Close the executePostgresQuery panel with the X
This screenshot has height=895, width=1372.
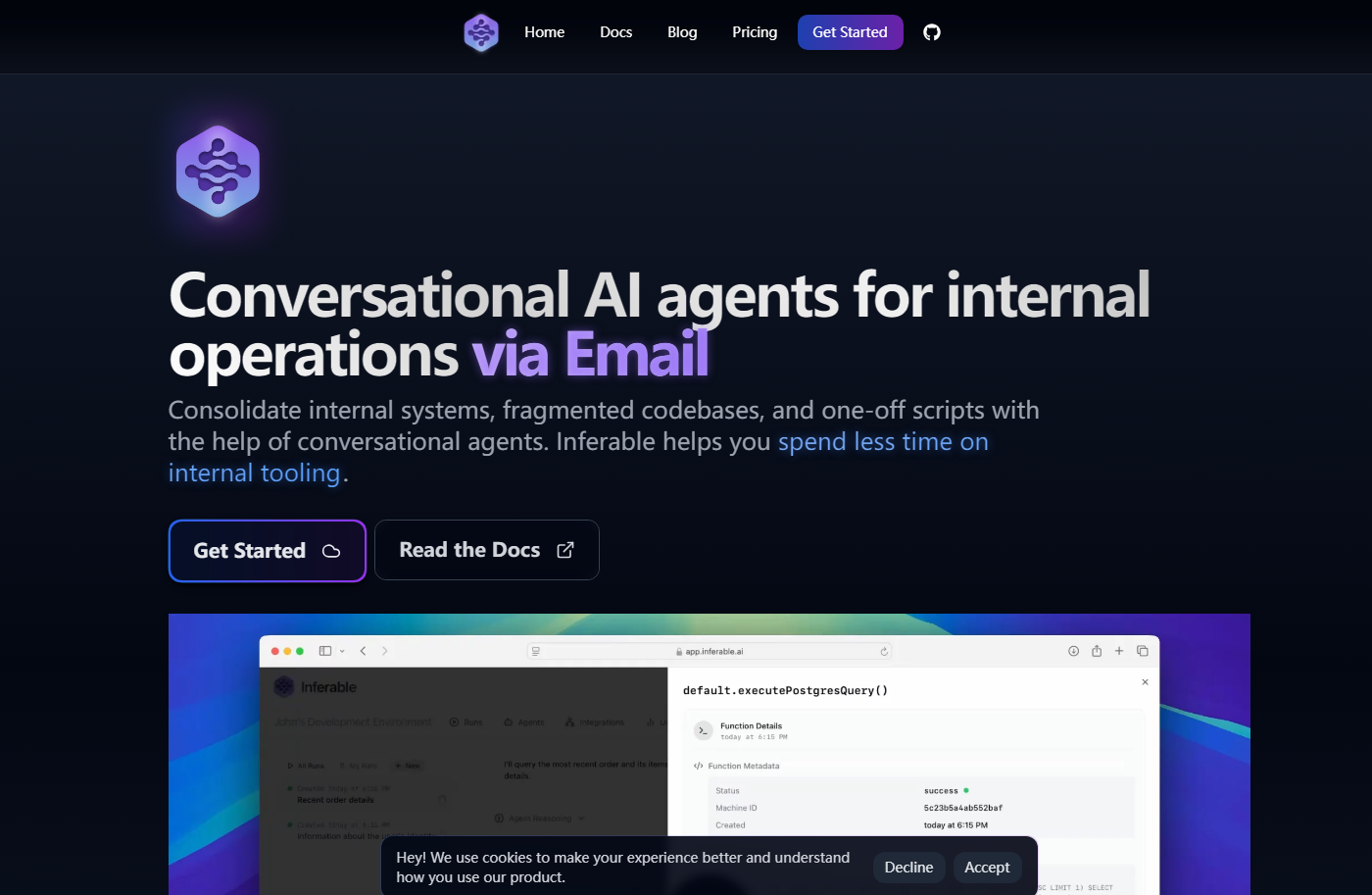(1145, 682)
